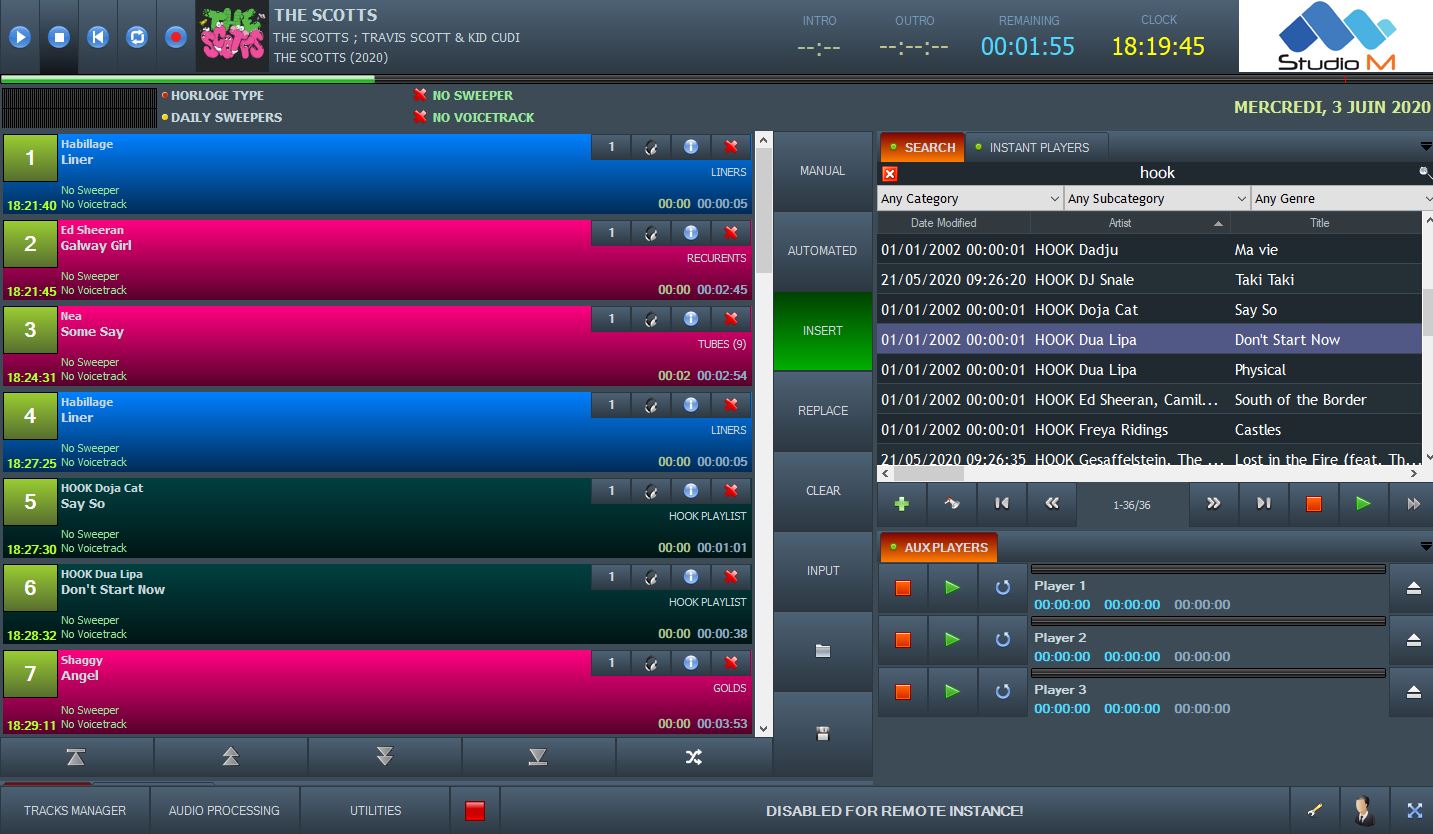Go to first page of search results
Viewport: 1433px width, 834px height.
pos(1002,504)
